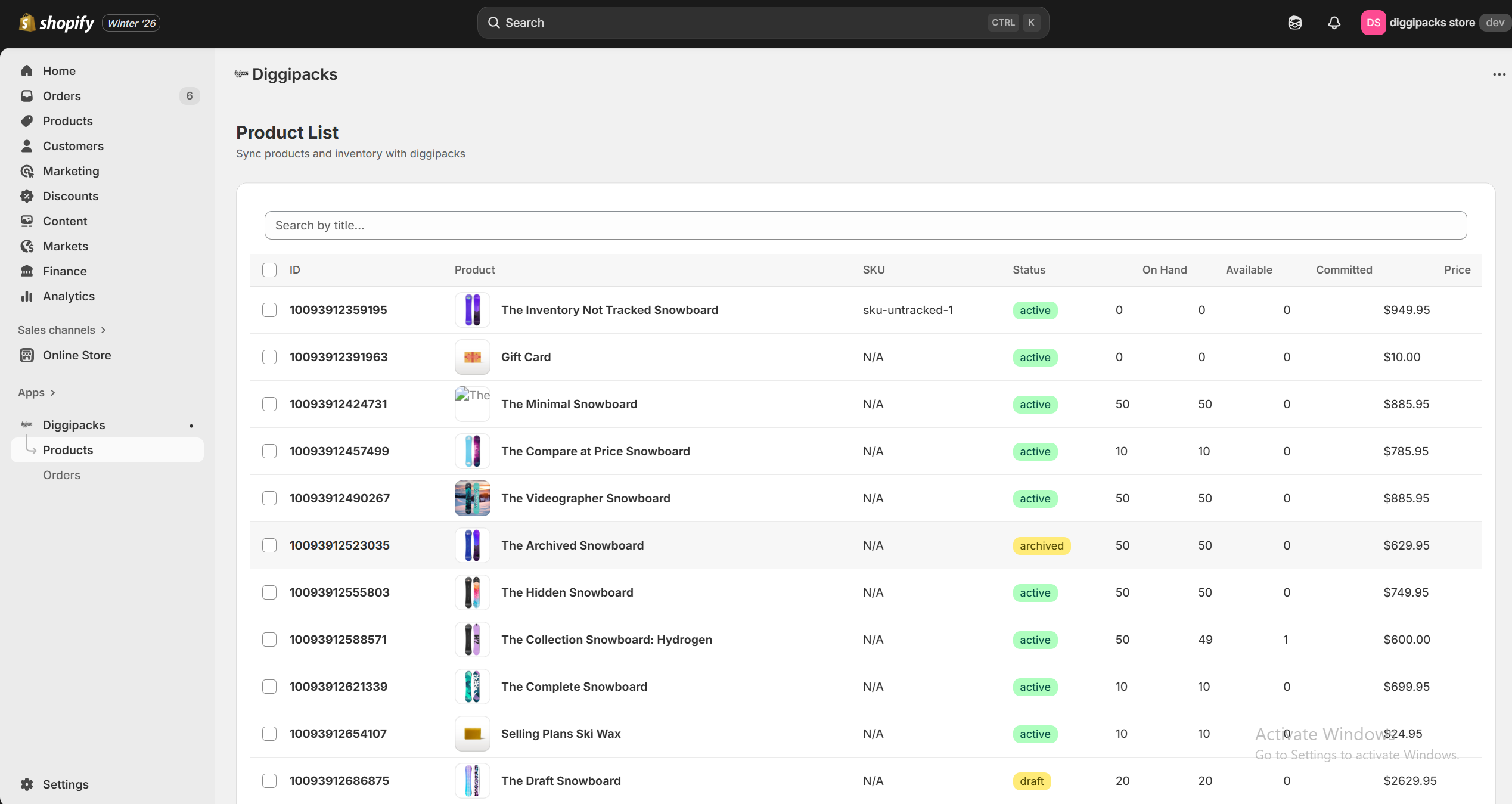
Task: Check the Gift Card row checkbox
Action: point(269,357)
